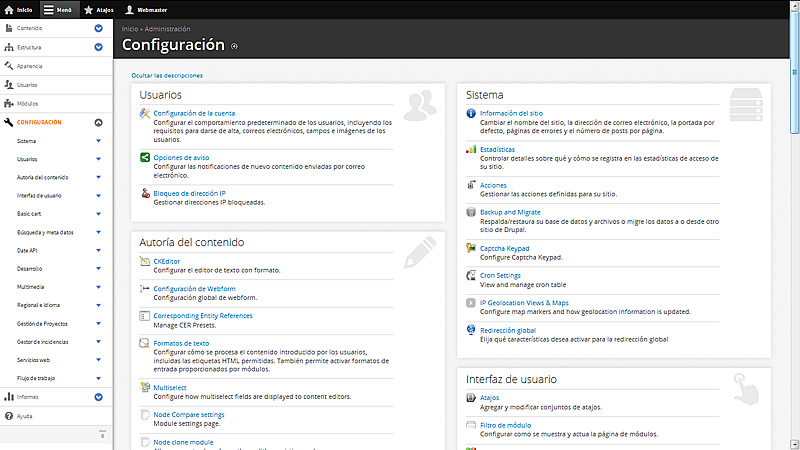The width and height of the screenshot is (800, 450).
Task: Open Filtro de módulo link
Action: pyautogui.click(x=506, y=425)
